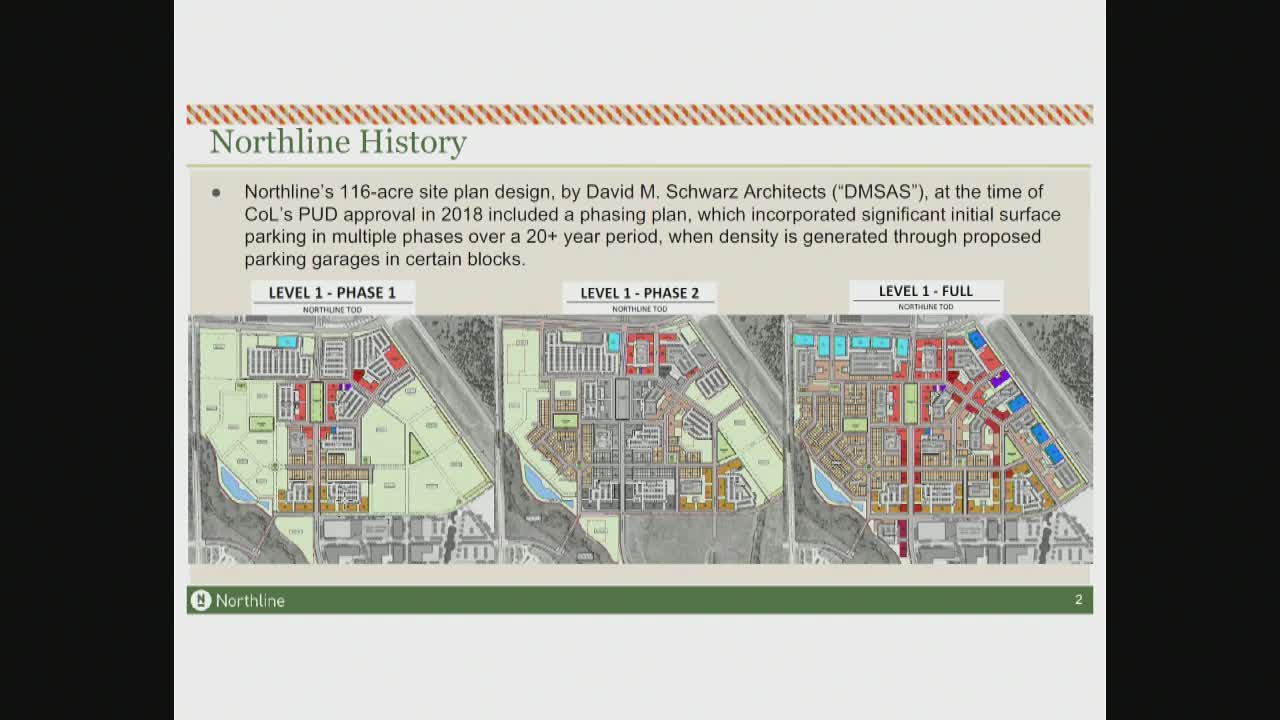Click the bullet paragraph about DMSAS site plan
The image size is (1280, 720).
coord(652,225)
